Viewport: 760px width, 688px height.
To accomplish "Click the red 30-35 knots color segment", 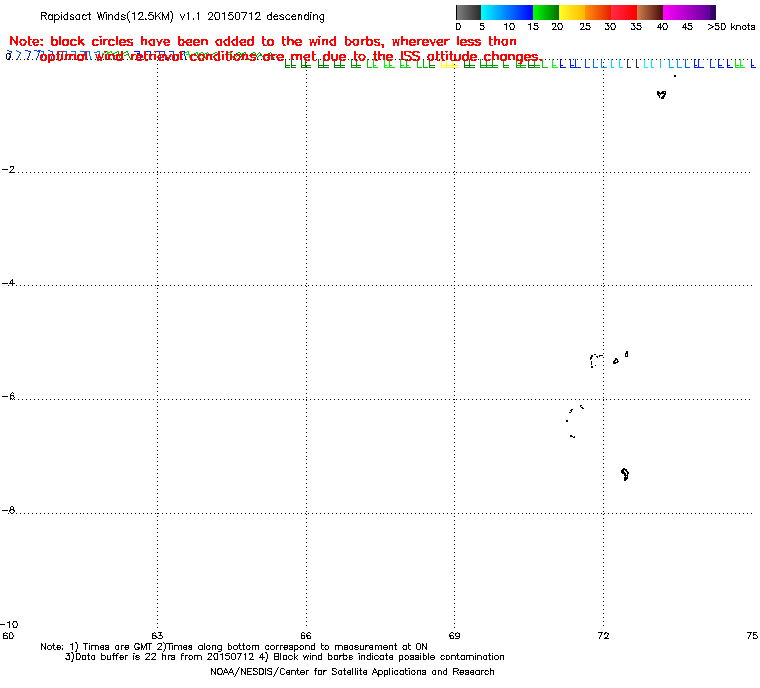I will click(624, 12).
